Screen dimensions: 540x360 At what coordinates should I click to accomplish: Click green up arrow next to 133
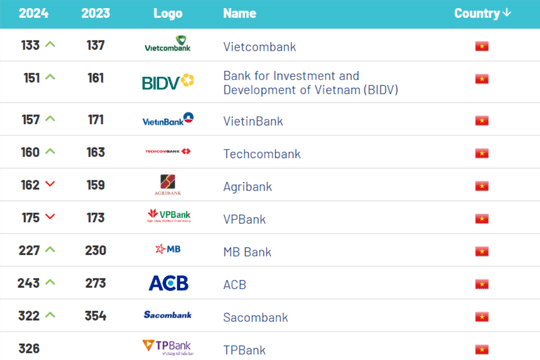[x=50, y=44]
